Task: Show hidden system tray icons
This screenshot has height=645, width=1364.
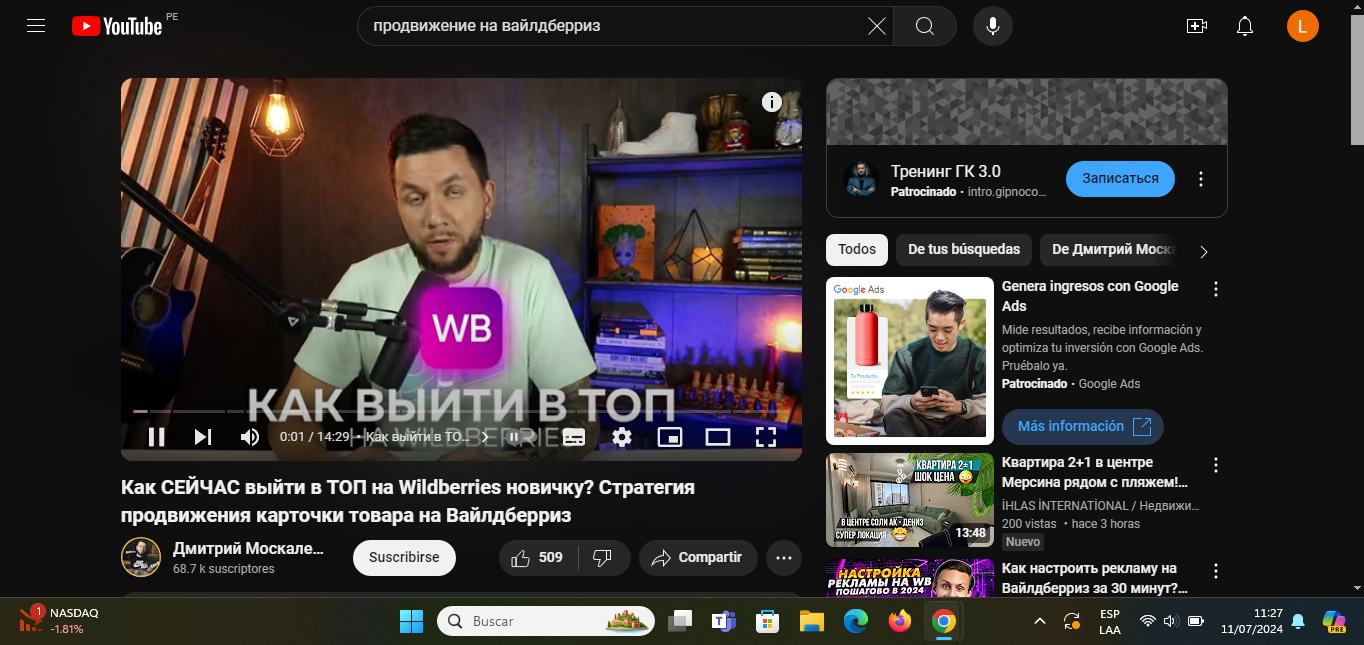Action: [1039, 621]
